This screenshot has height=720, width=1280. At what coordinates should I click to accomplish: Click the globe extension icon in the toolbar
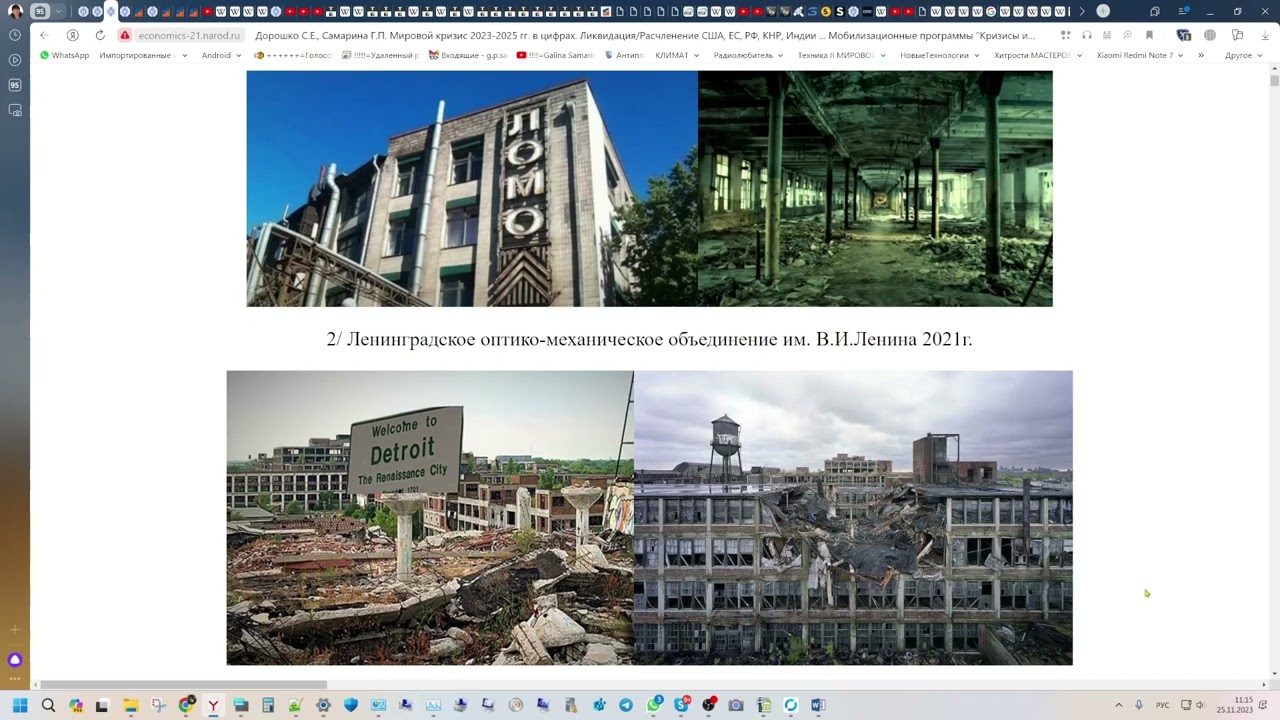(x=1210, y=35)
